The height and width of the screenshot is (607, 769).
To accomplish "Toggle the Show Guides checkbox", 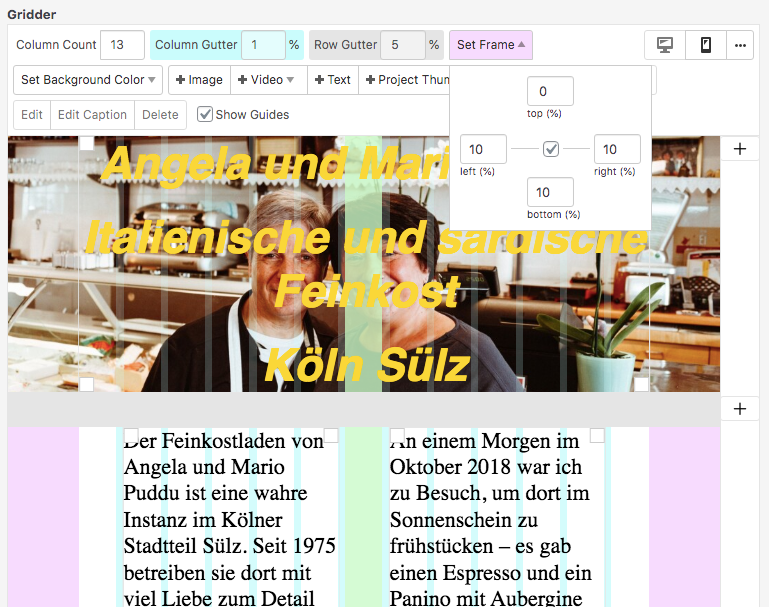I will pos(205,115).
